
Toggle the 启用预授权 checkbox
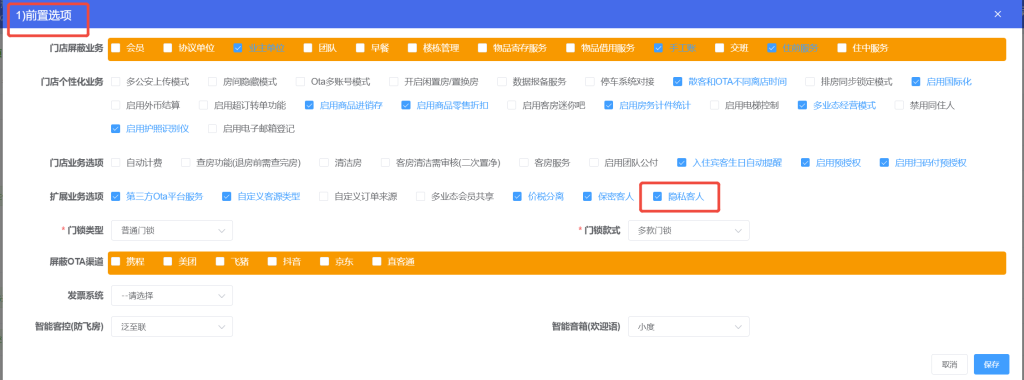pos(805,163)
